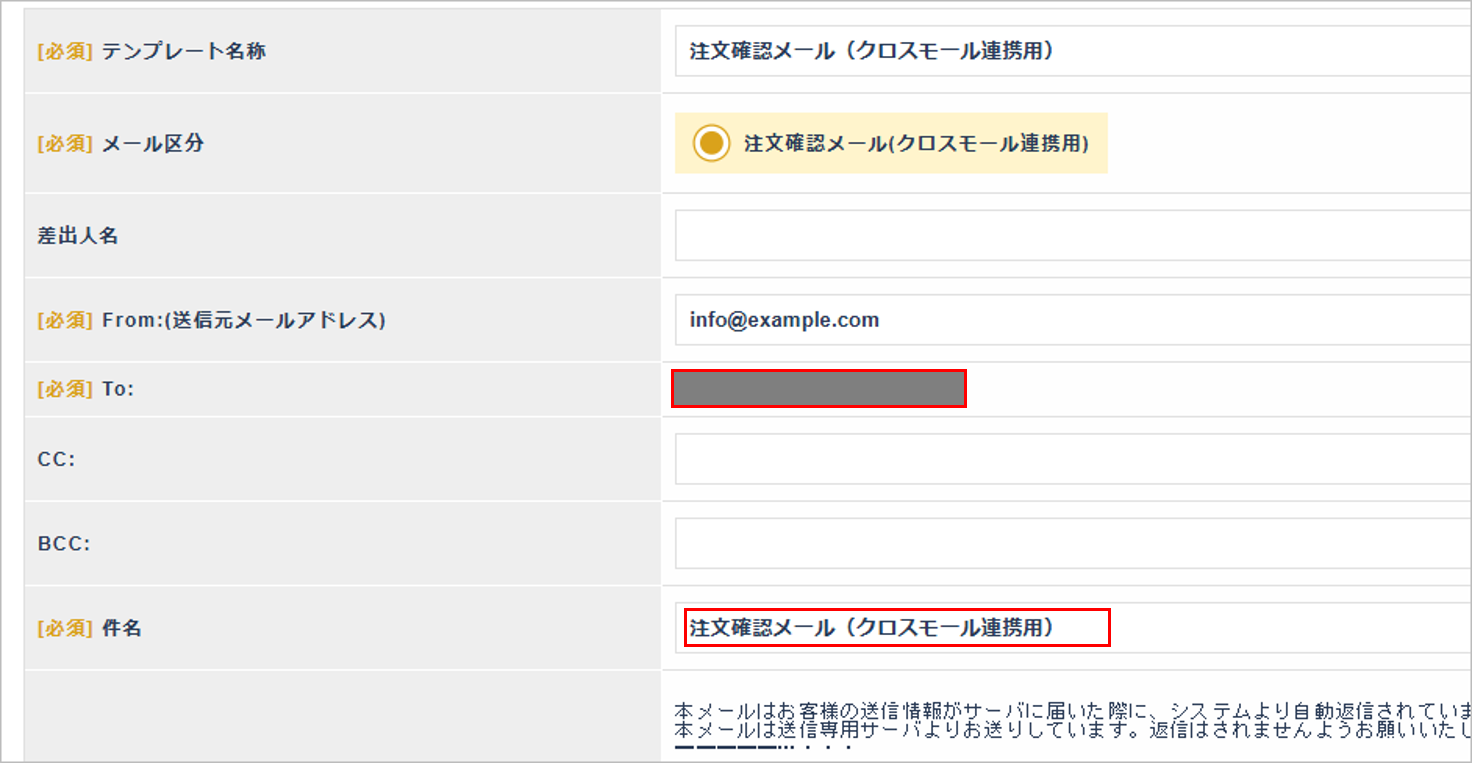Viewport: 1472px width, 763px height.
Task: Click the radio option text 注文確認メール(クロスモール連携用)
Action: click(x=916, y=143)
